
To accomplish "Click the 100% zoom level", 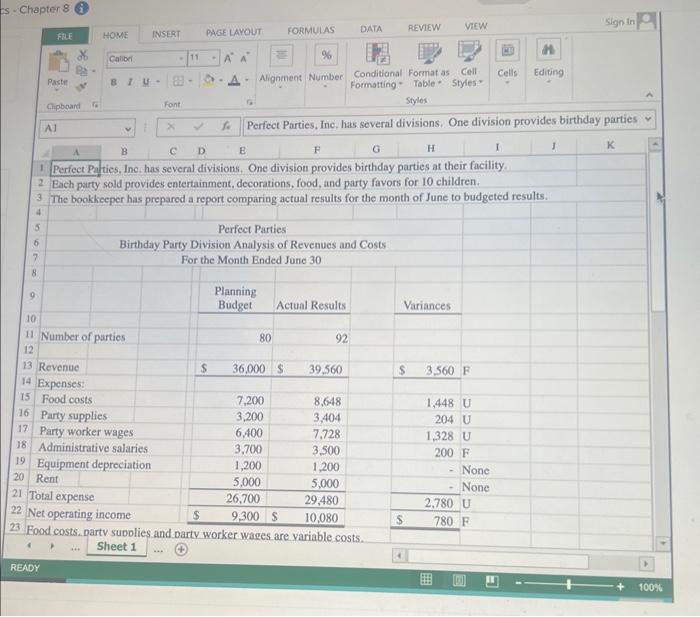I will coord(650,588).
